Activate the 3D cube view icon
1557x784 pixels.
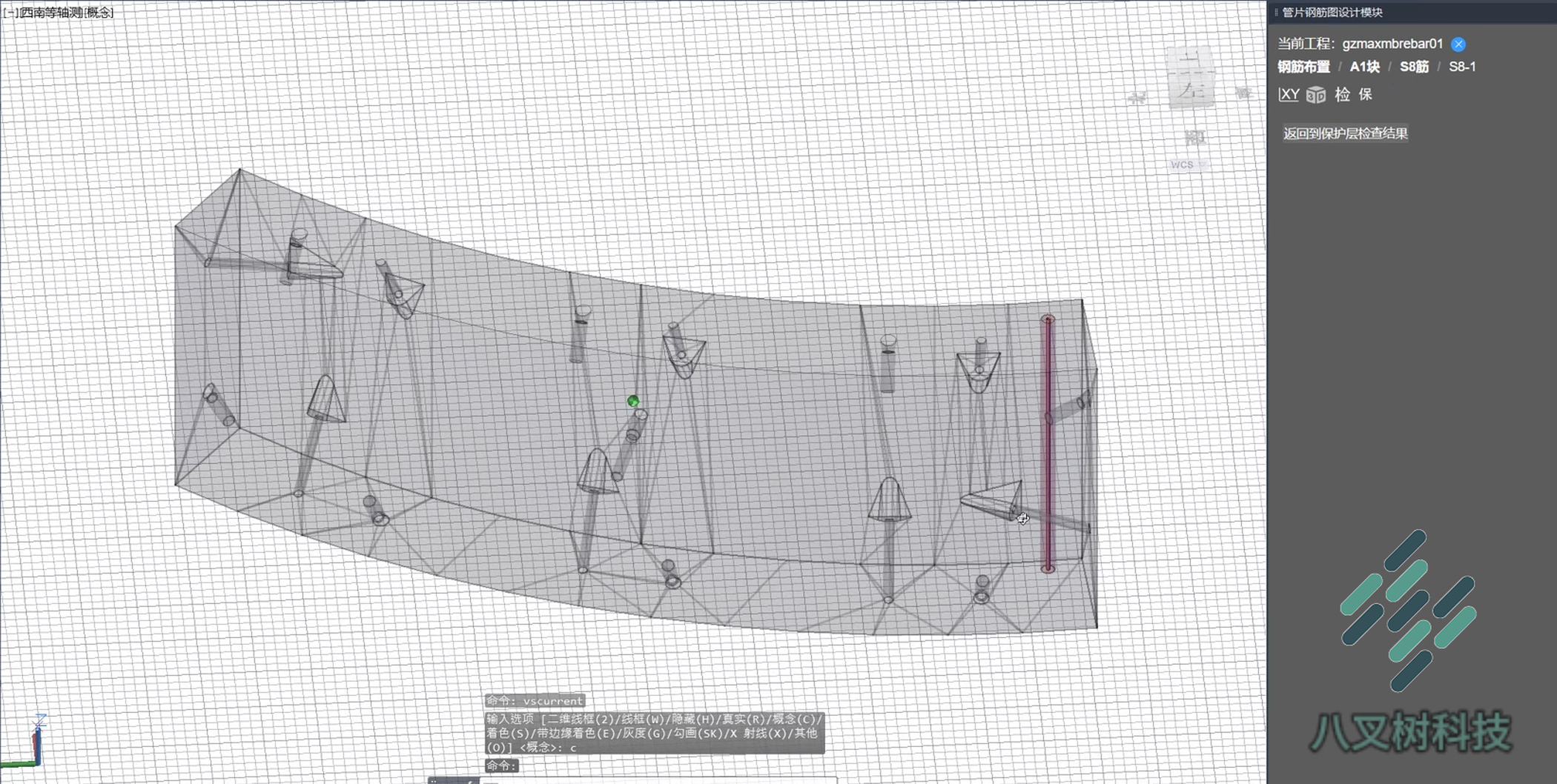(x=1316, y=95)
